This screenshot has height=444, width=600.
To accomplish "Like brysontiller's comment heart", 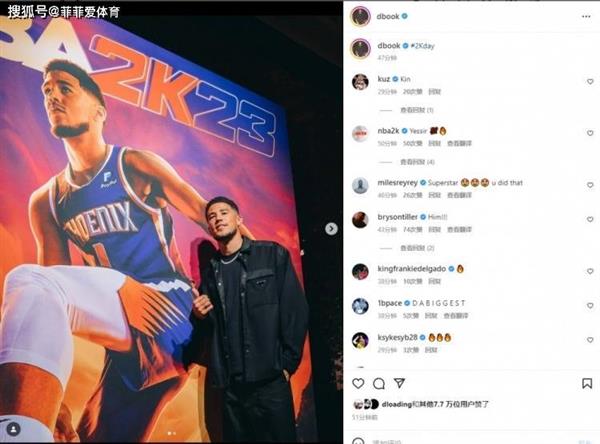I will (590, 219).
